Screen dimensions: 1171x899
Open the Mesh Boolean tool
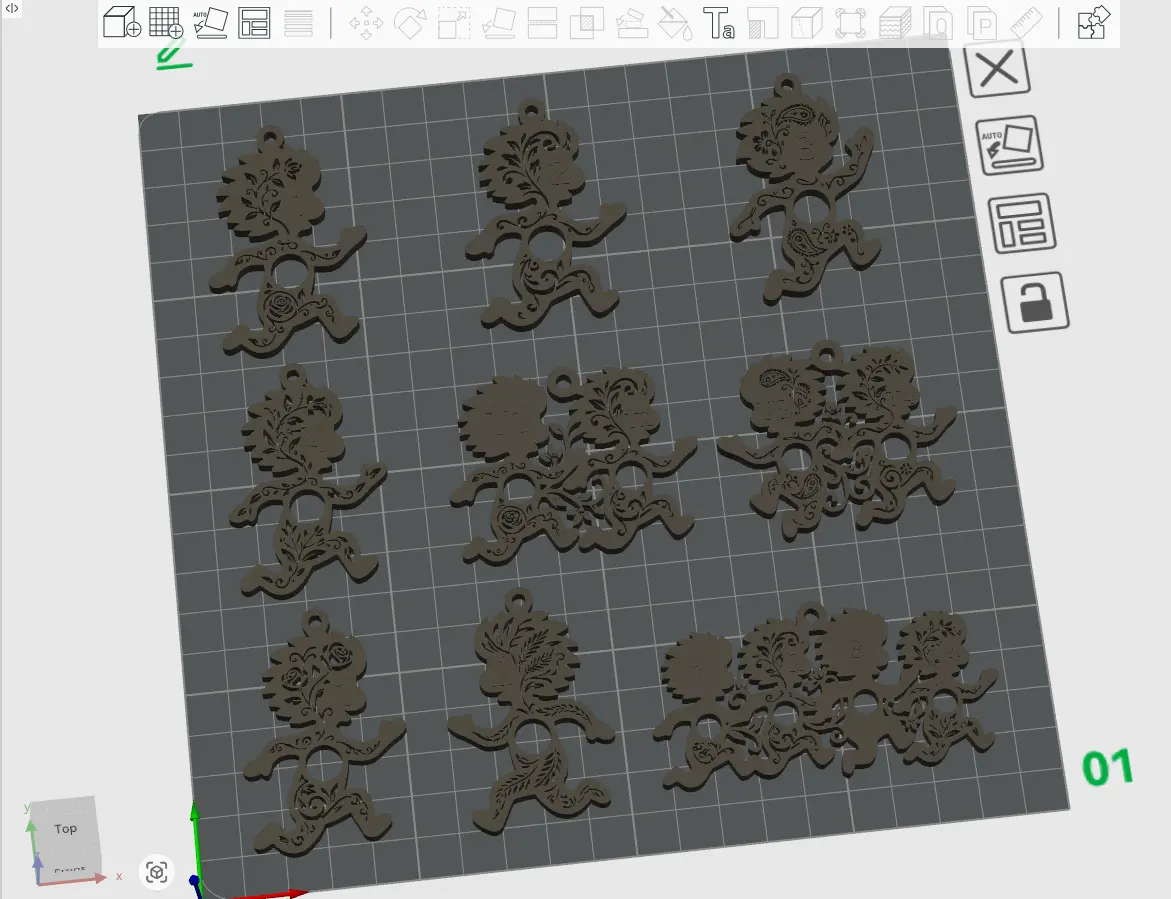click(x=586, y=23)
